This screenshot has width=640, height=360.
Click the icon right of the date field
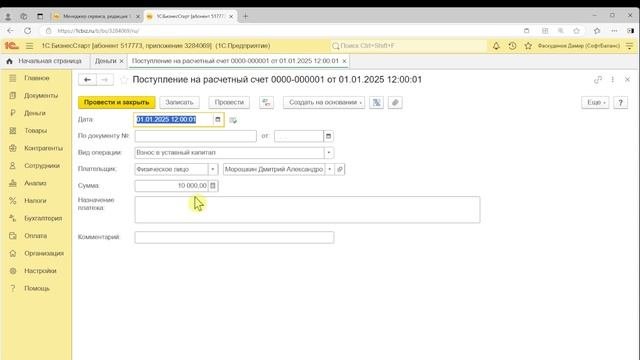point(233,120)
